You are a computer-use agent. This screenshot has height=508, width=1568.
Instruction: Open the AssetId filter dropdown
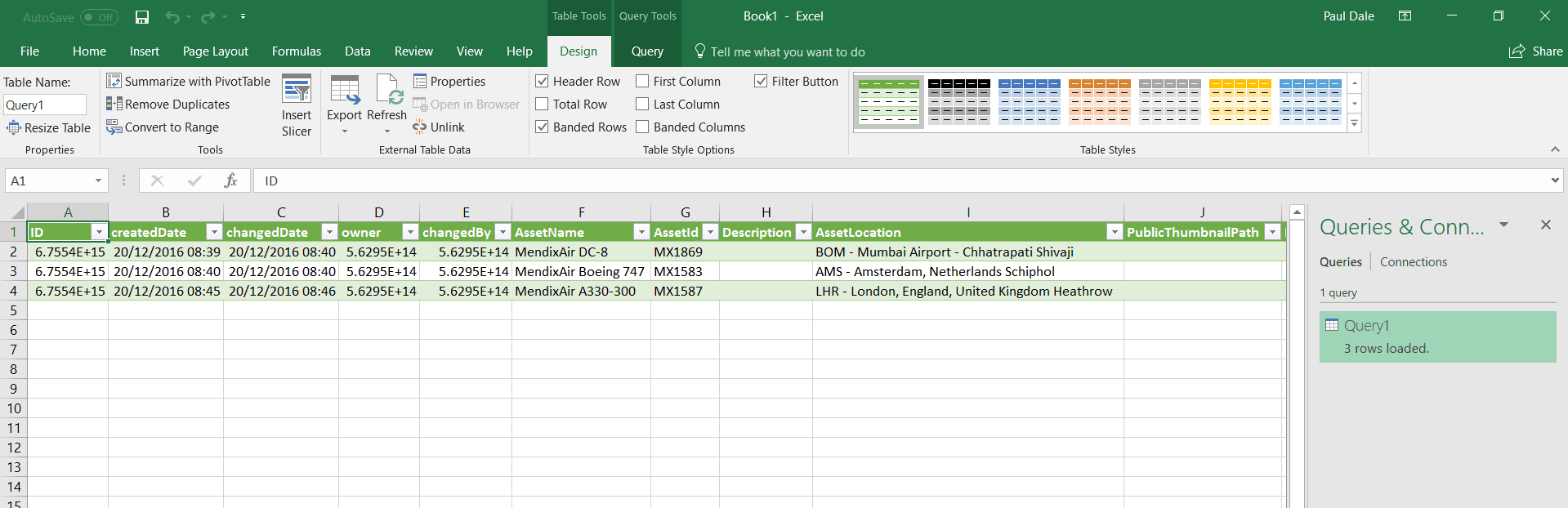coord(710,232)
